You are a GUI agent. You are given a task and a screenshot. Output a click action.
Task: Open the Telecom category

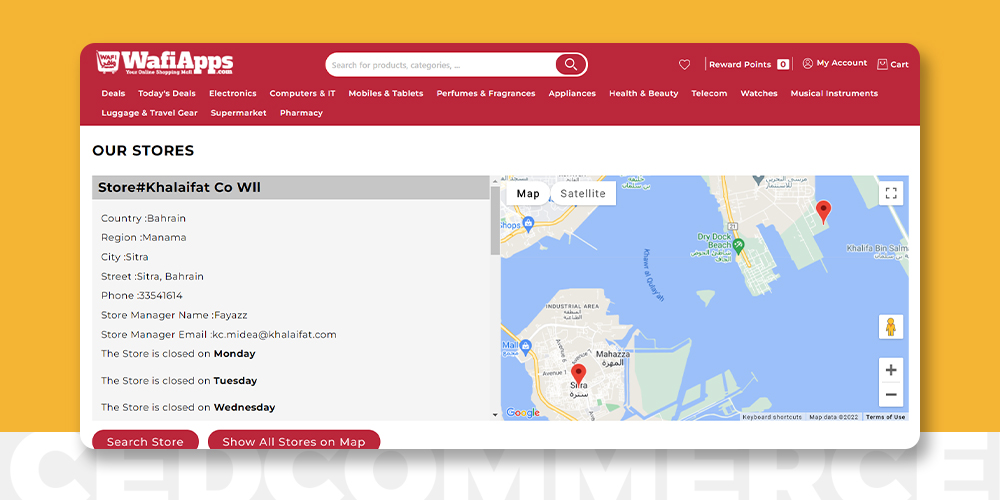[x=709, y=93]
